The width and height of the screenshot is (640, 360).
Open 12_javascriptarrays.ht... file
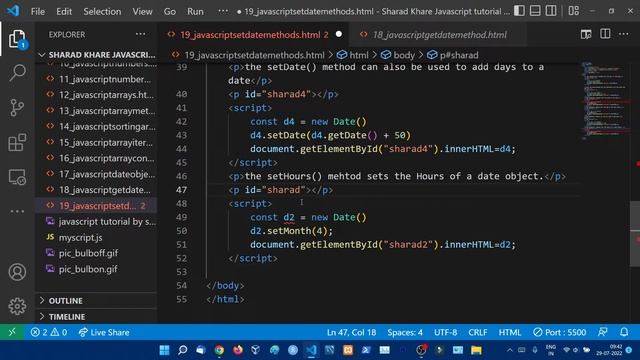point(96,95)
